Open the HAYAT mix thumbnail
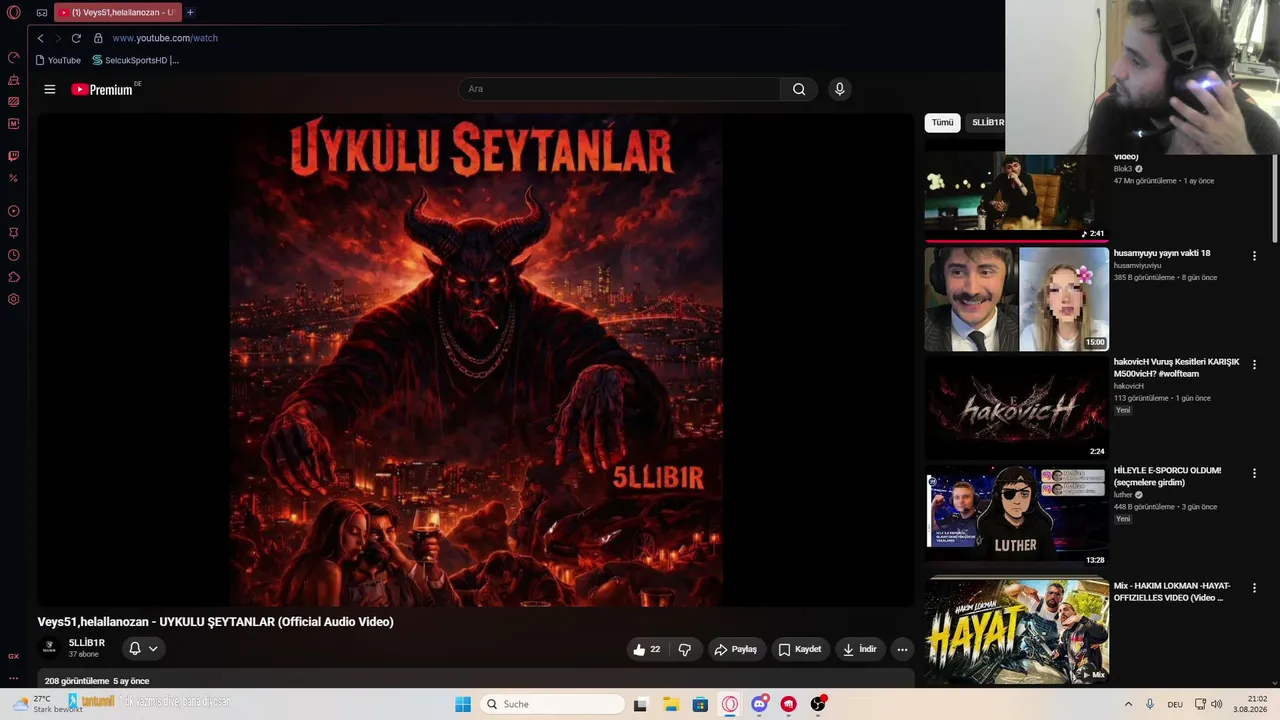 (1016, 630)
